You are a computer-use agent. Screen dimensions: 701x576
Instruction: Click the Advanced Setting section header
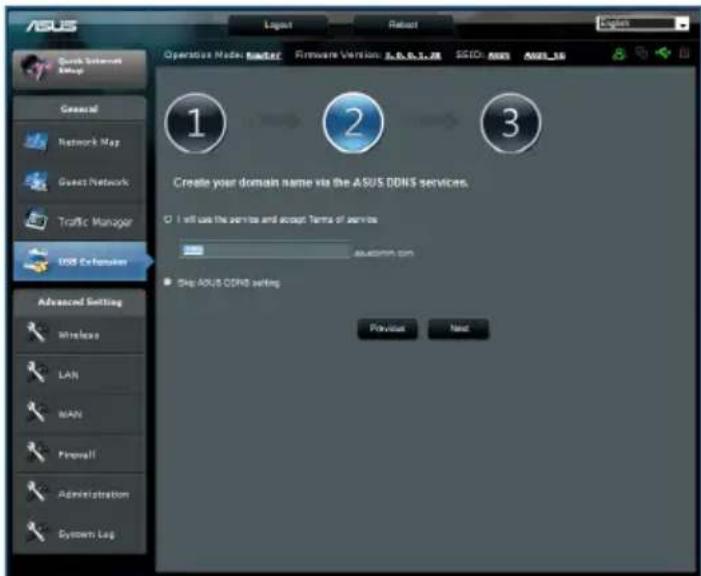point(79,302)
